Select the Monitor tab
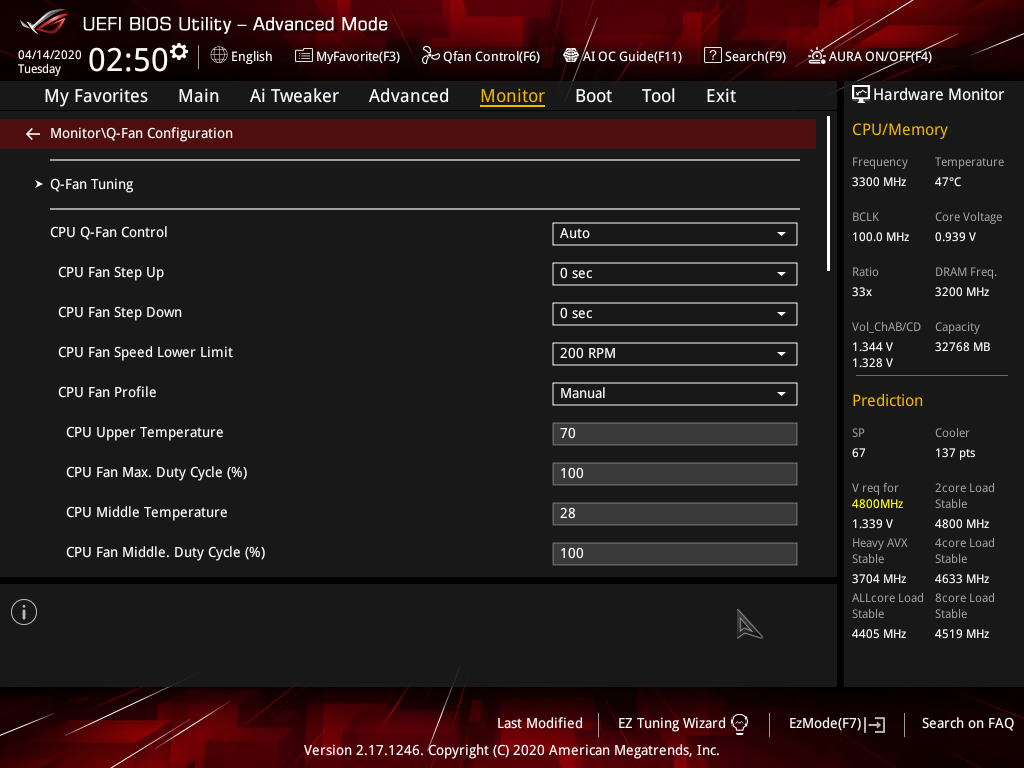Image resolution: width=1024 pixels, height=768 pixels. point(513,96)
